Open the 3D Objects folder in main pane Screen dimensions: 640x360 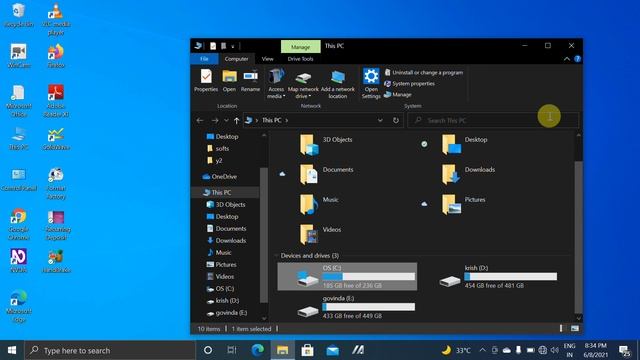[326, 144]
